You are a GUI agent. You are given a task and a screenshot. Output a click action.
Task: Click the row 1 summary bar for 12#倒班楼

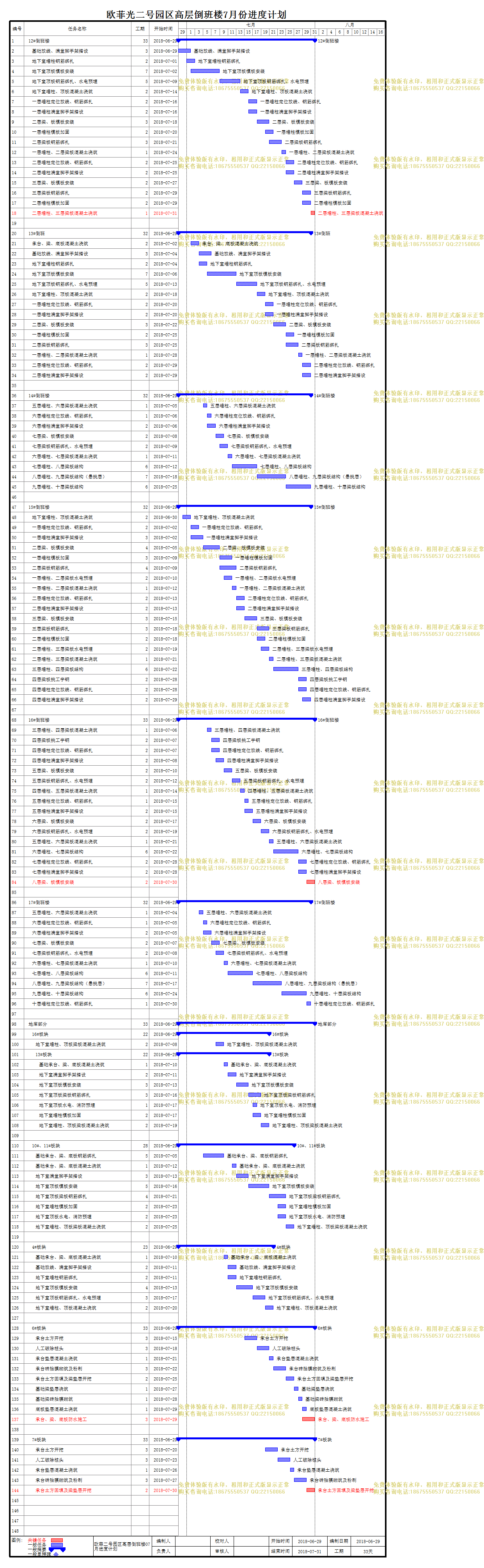click(x=246, y=41)
